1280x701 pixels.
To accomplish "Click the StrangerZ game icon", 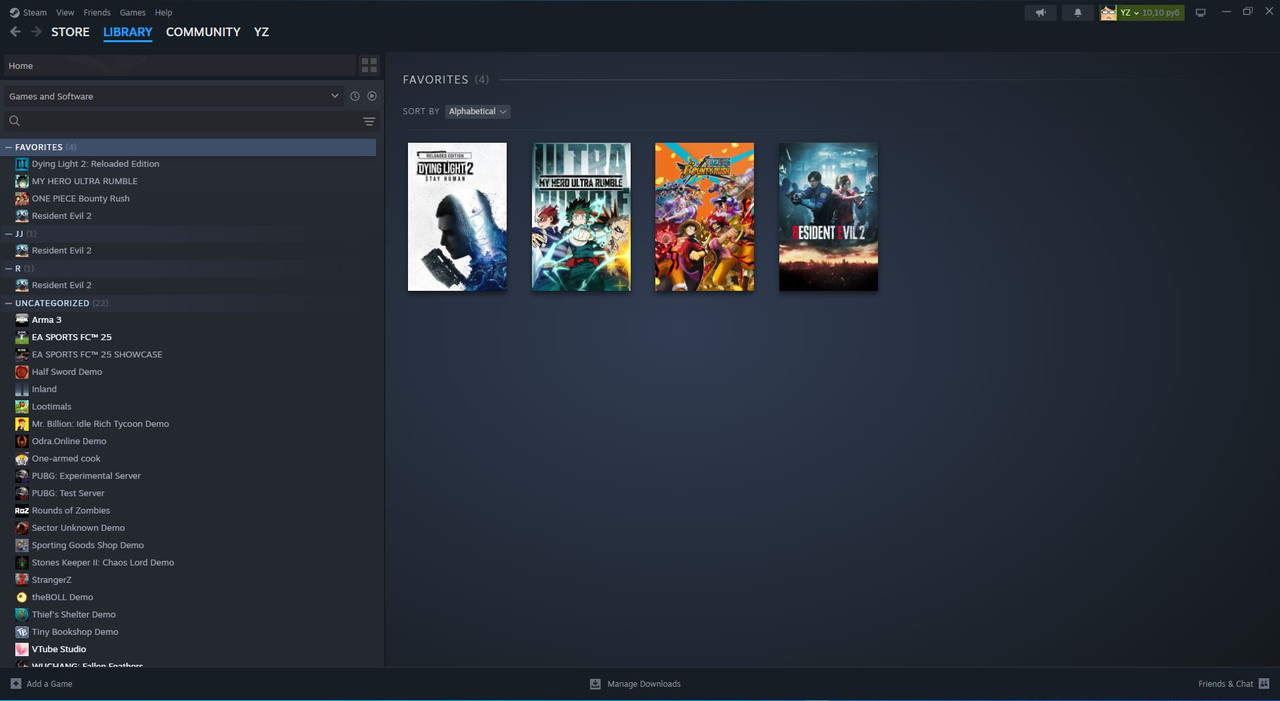I will point(22,580).
